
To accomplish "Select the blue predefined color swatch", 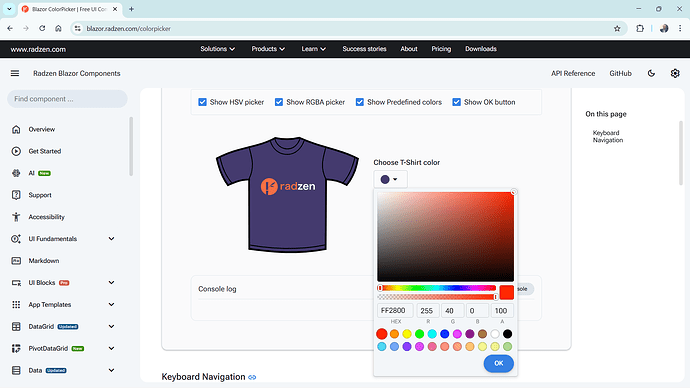I will pyautogui.click(x=444, y=334).
